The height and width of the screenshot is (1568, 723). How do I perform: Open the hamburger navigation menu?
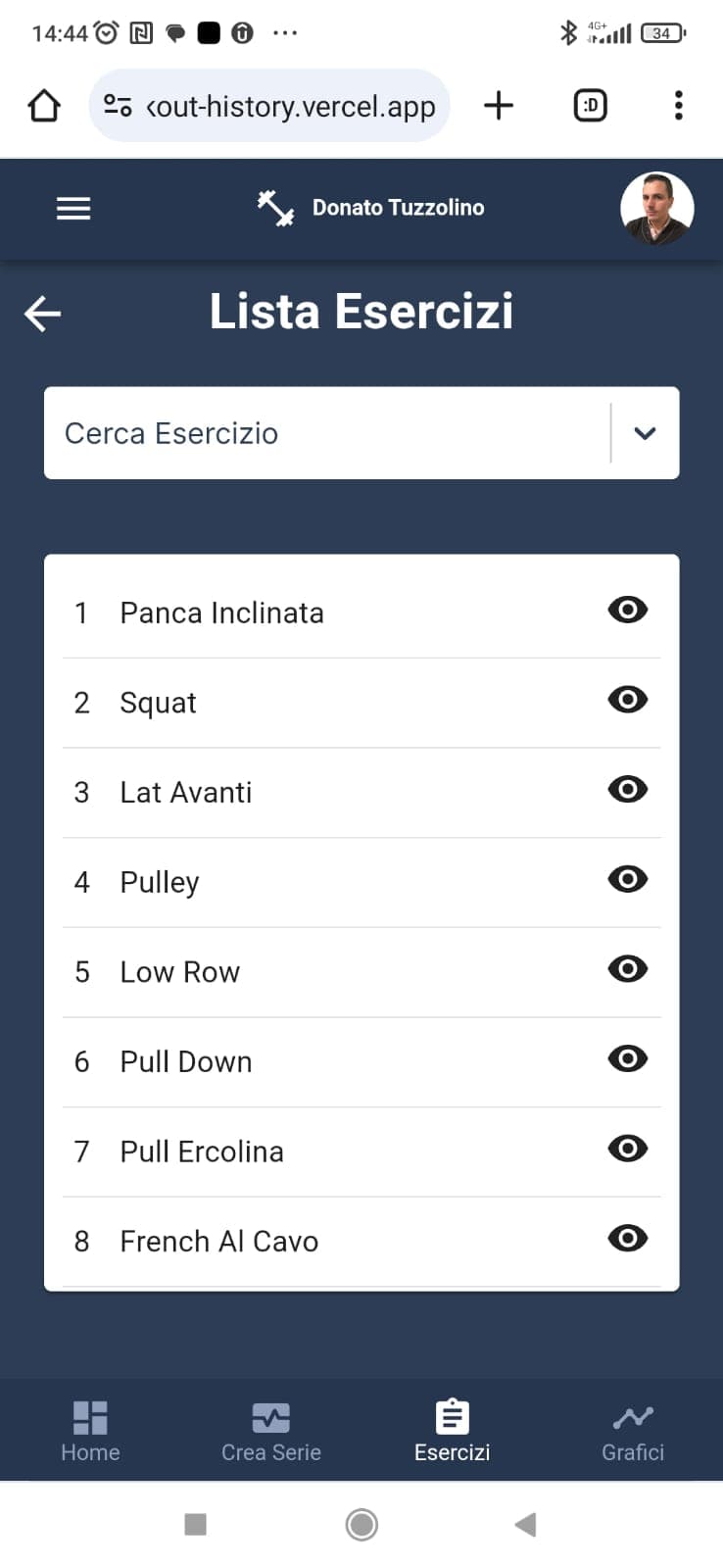point(73,209)
